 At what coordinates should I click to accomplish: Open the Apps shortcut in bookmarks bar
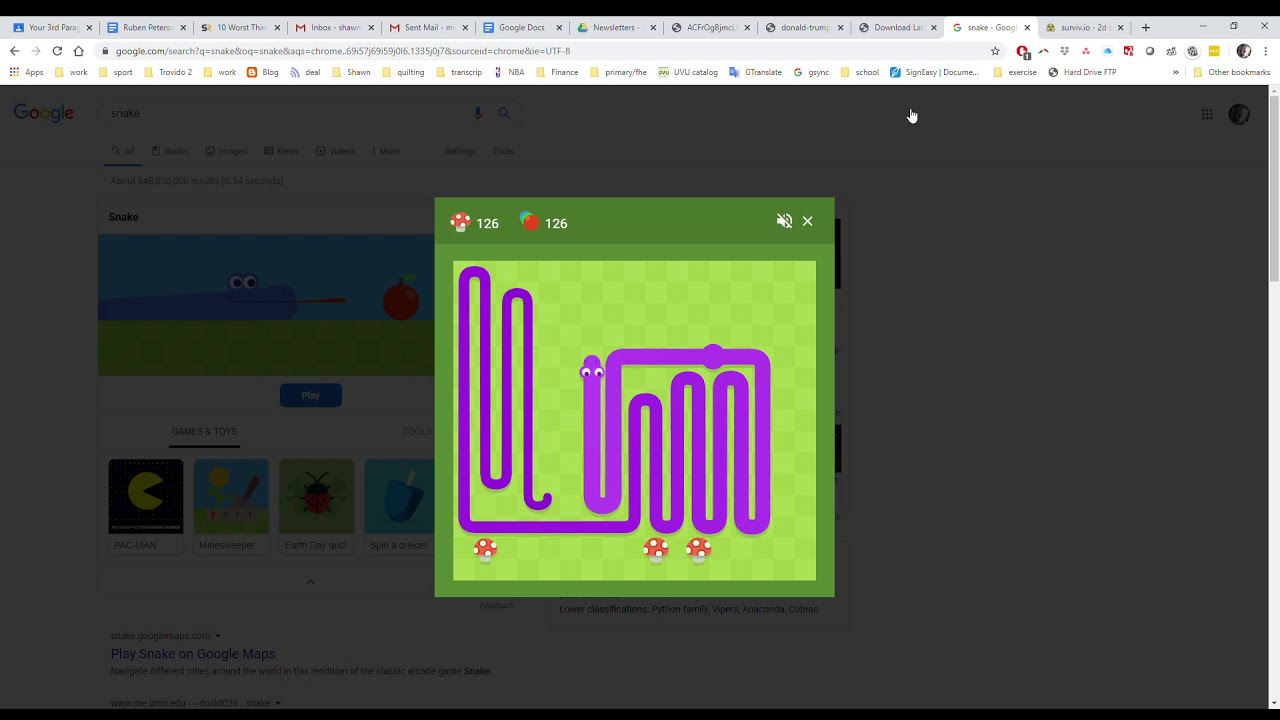pyautogui.click(x=26, y=72)
